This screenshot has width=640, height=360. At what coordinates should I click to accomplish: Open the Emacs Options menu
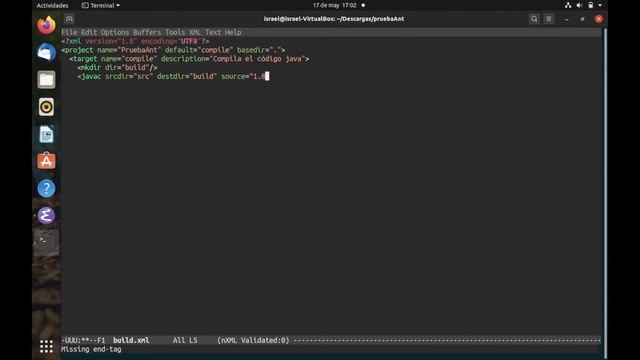(115, 32)
